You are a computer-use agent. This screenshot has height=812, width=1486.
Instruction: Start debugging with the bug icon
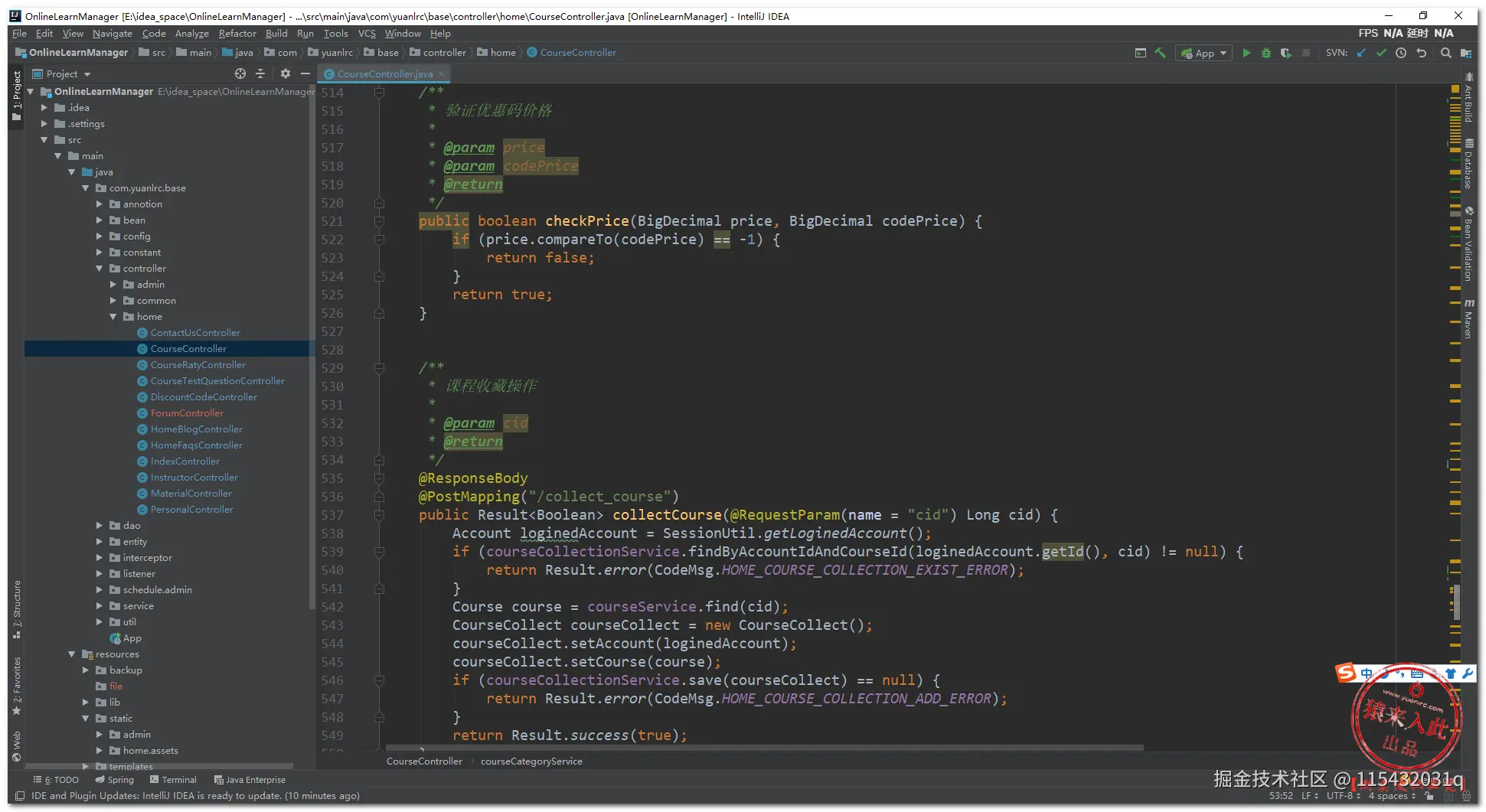pos(1266,53)
